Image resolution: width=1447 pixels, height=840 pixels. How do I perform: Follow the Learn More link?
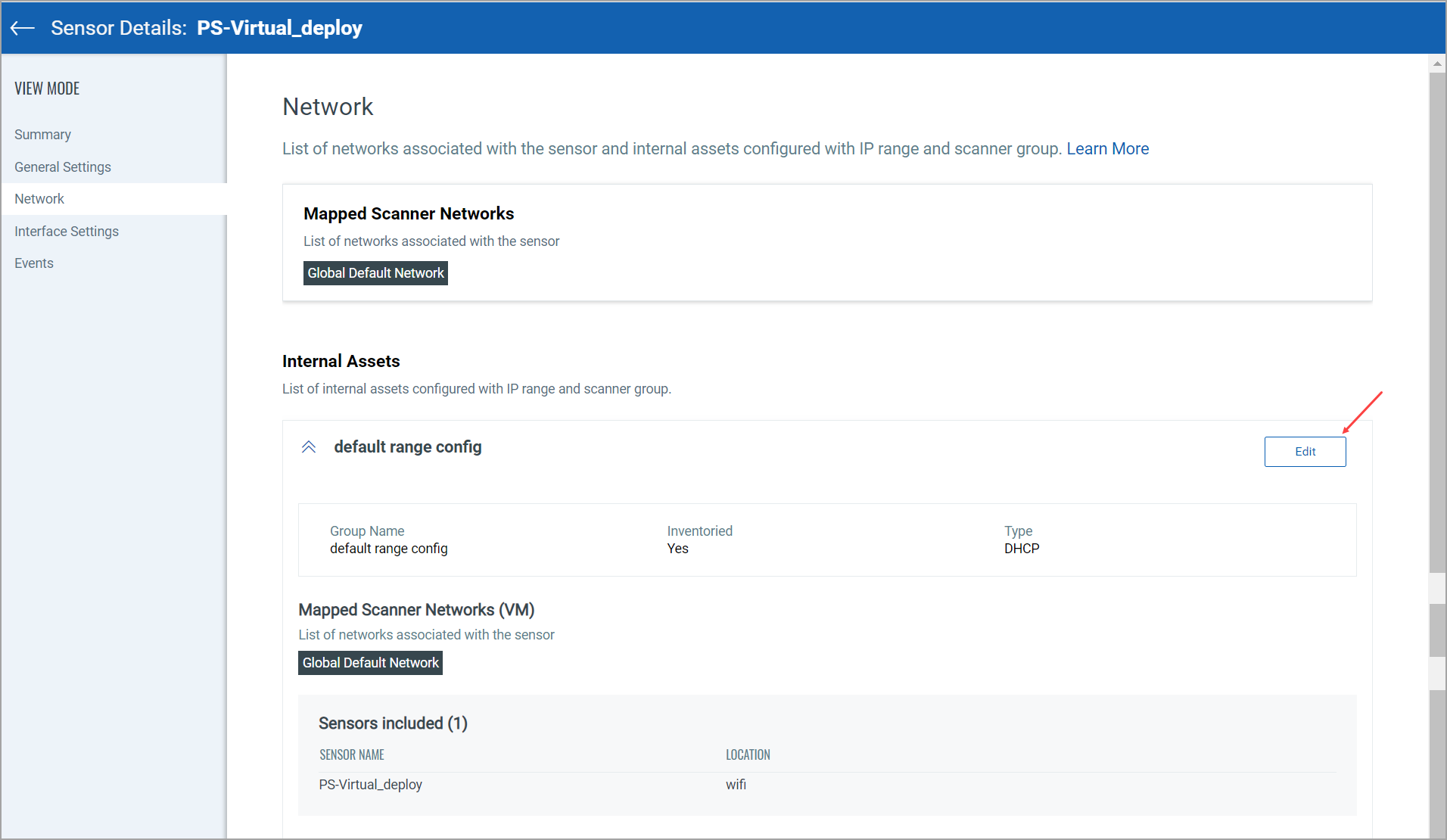coord(1107,149)
